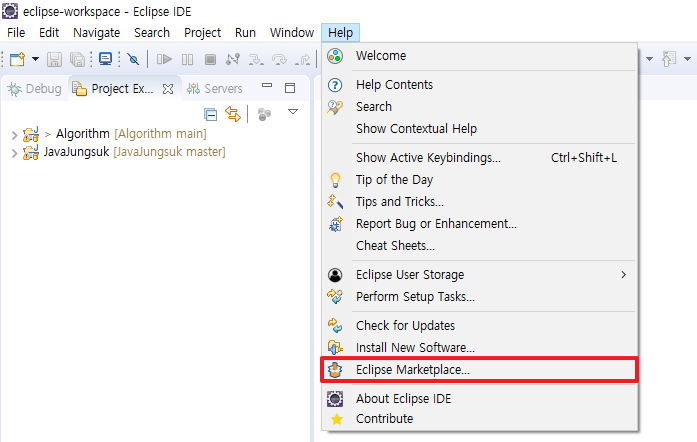697x442 pixels.
Task: Expand the JavaJungsuk project
Action: click(14, 153)
